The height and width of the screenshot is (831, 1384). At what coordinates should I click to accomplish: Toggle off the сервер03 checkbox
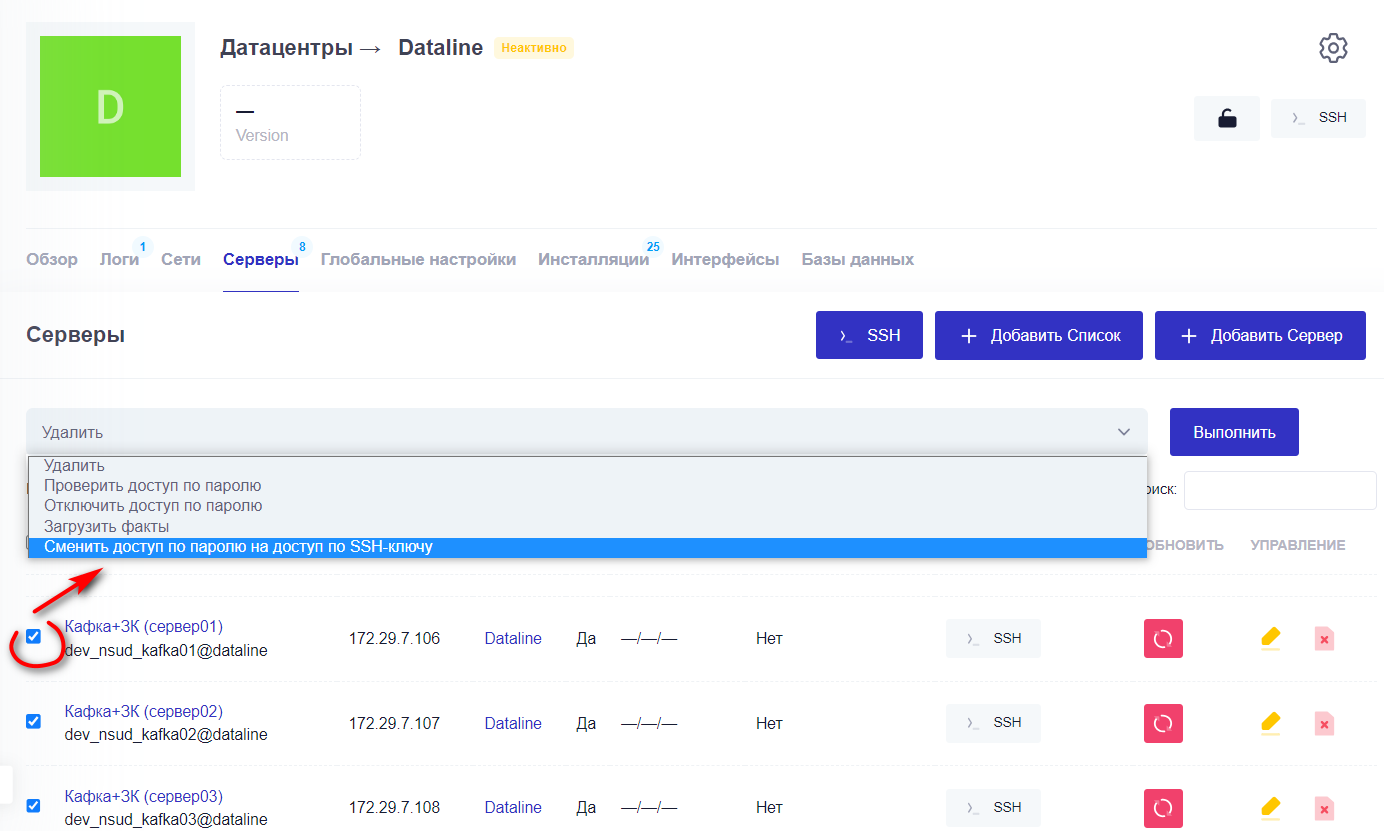pos(33,806)
